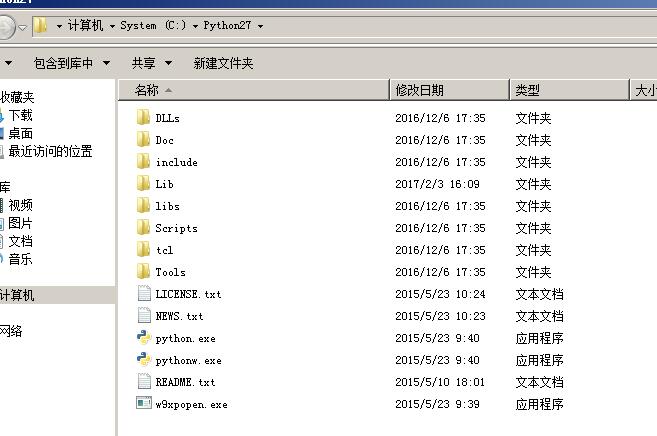Image resolution: width=657 pixels, height=436 pixels.
Task: Click the pythonw.exe Python logo icon
Action: pyautogui.click(x=144, y=359)
